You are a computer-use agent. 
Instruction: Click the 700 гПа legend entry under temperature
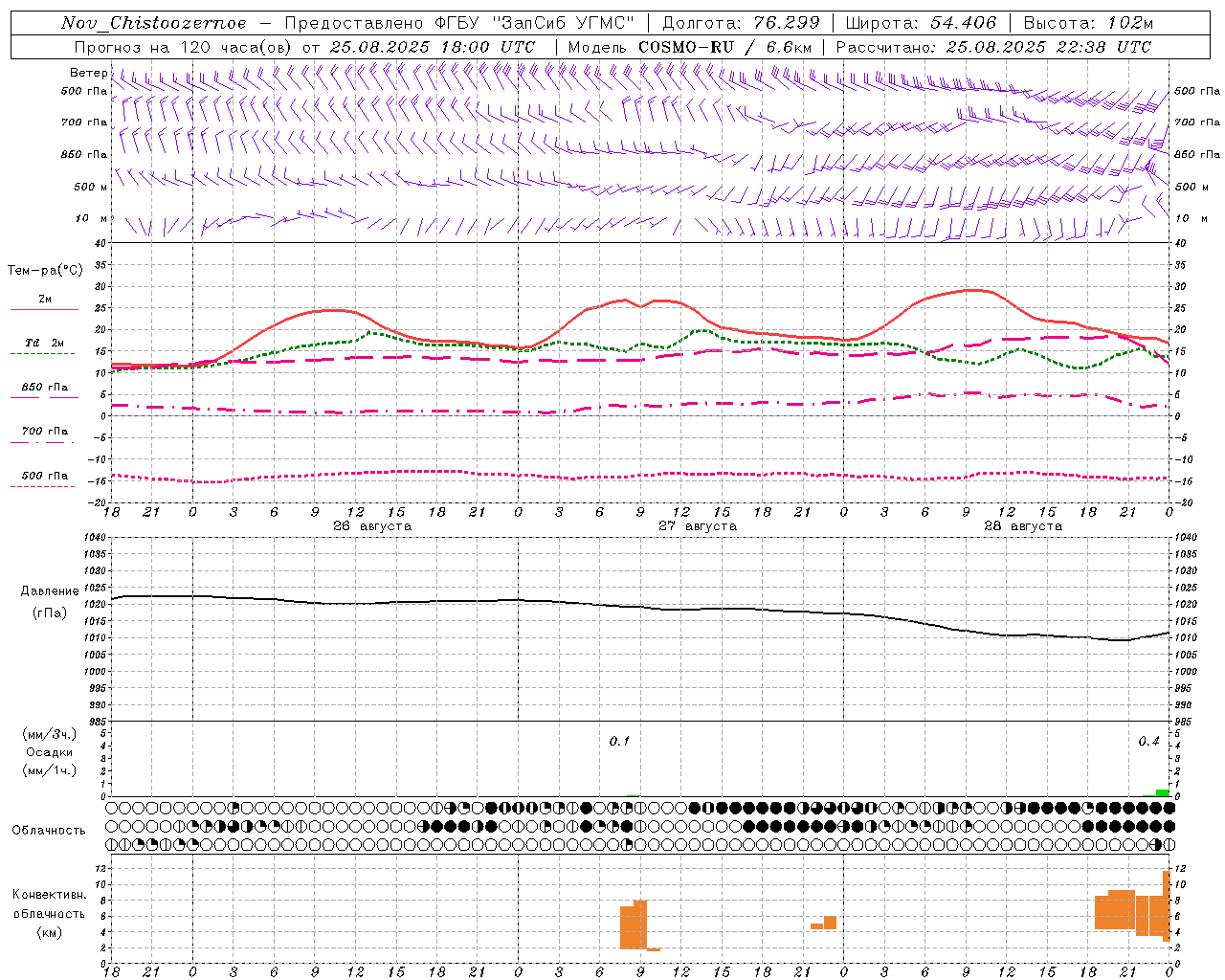coord(45,432)
